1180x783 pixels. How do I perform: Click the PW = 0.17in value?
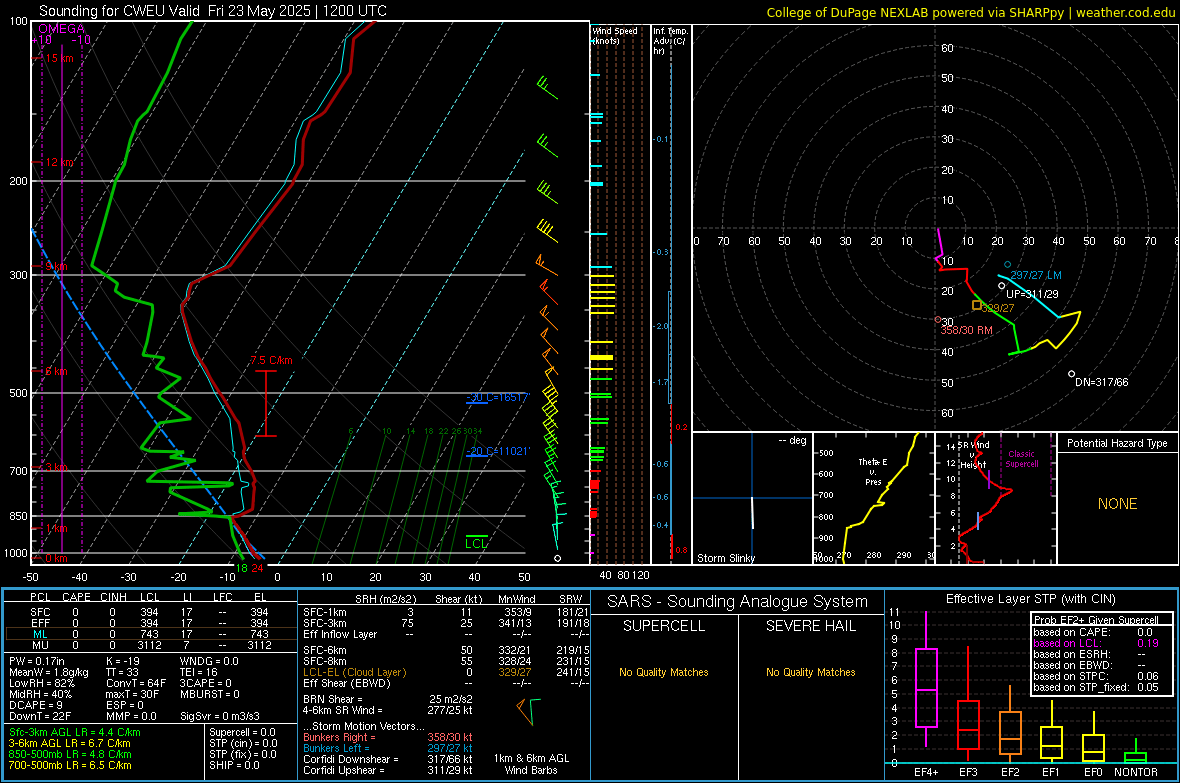point(40,661)
